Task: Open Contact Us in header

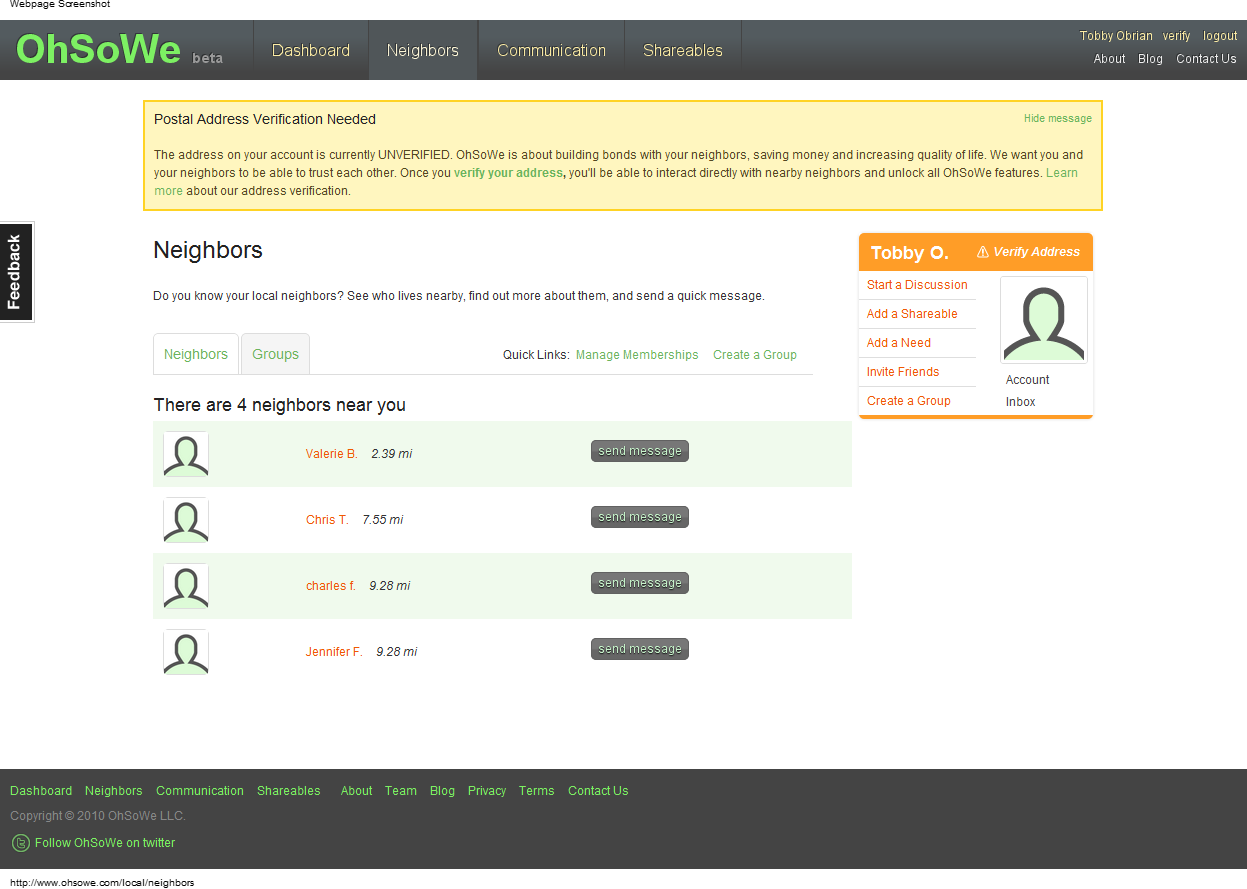Action: (x=1206, y=59)
